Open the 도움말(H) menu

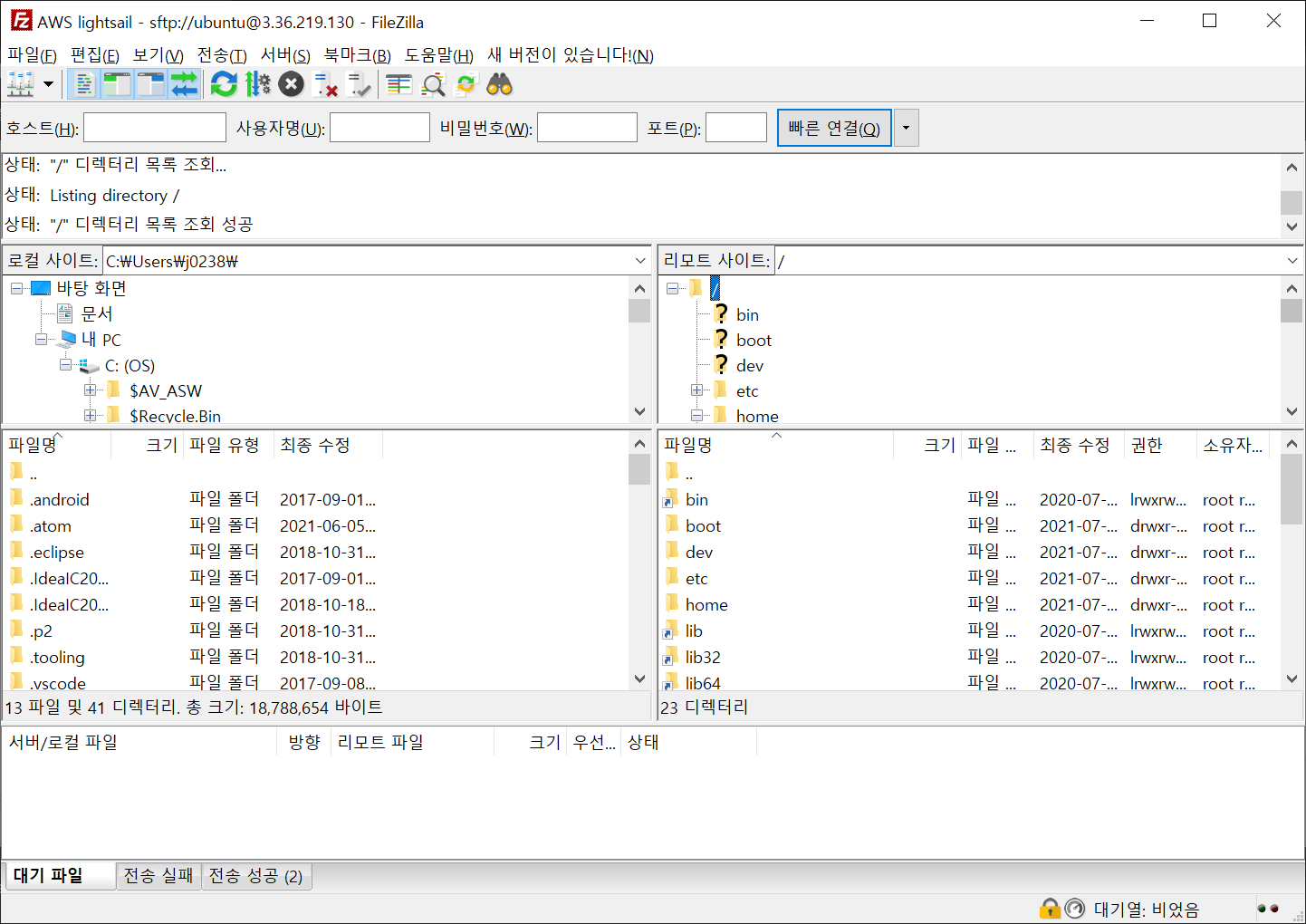[x=439, y=55]
